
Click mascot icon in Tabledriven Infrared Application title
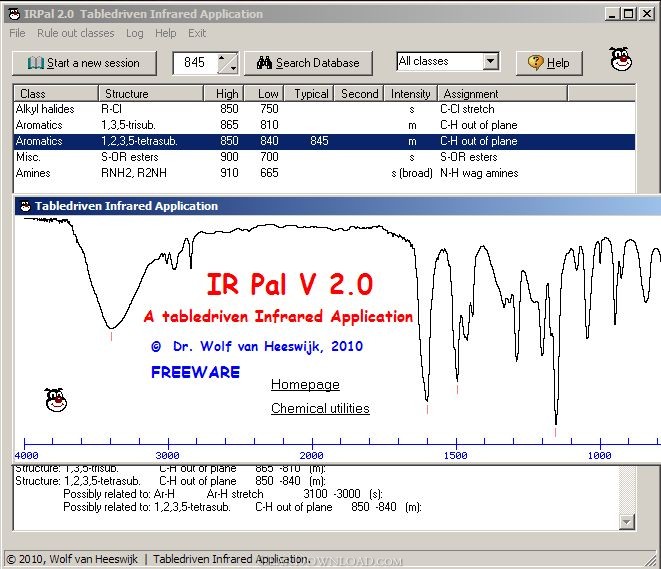[26, 206]
